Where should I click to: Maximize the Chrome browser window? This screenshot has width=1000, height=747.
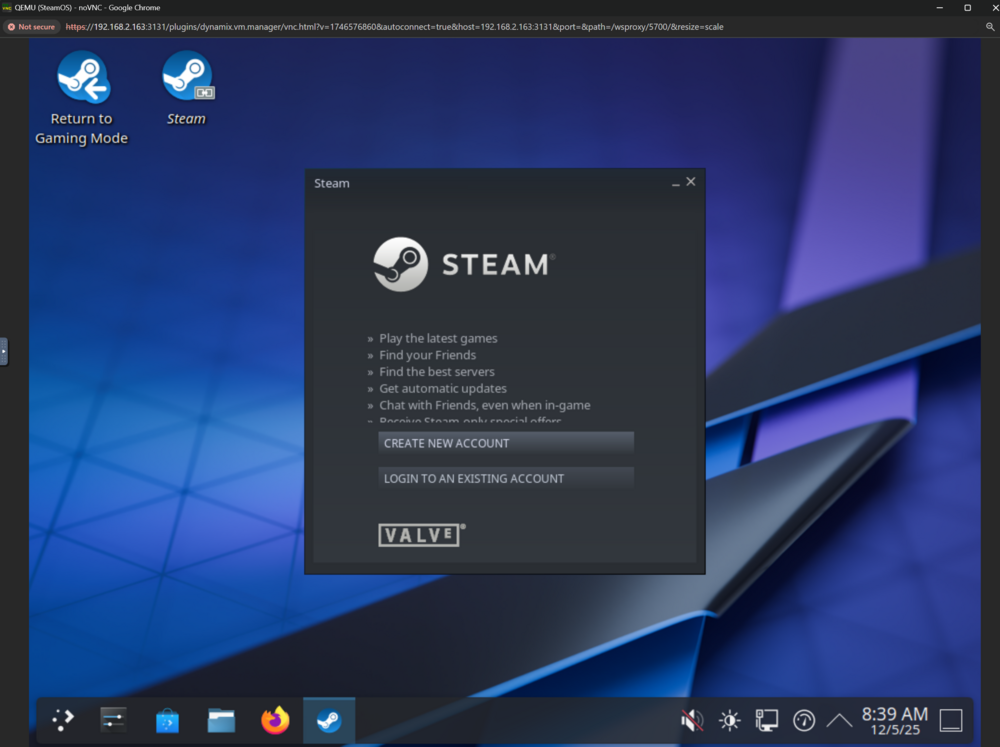(967, 8)
